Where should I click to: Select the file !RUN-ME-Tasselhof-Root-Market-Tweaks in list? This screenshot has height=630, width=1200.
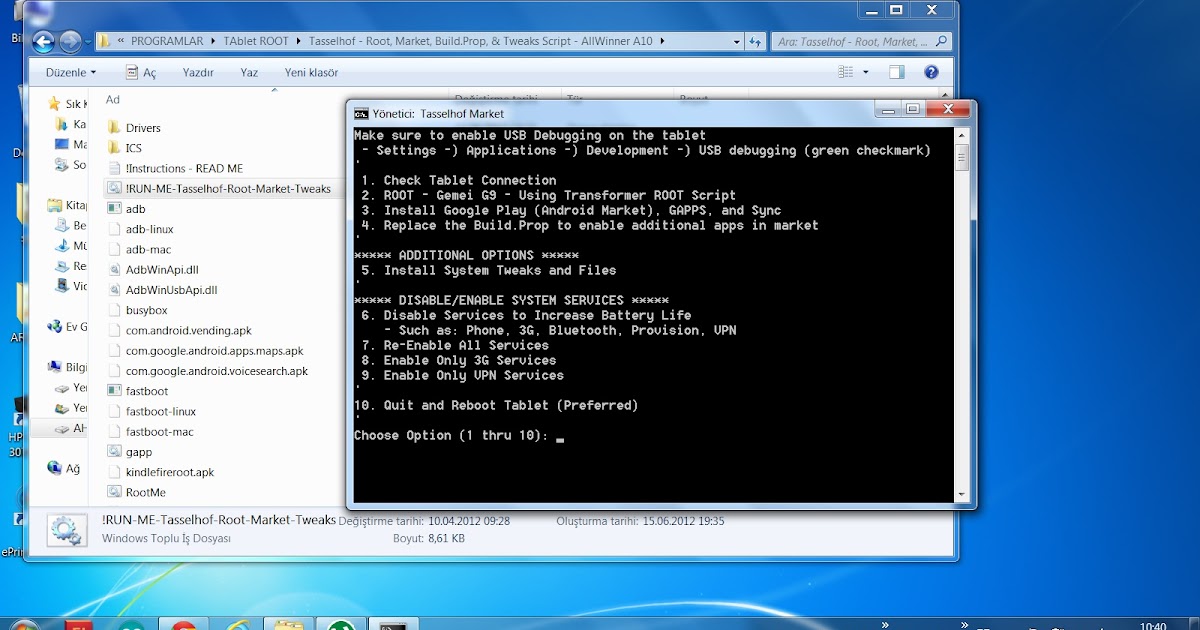point(228,188)
